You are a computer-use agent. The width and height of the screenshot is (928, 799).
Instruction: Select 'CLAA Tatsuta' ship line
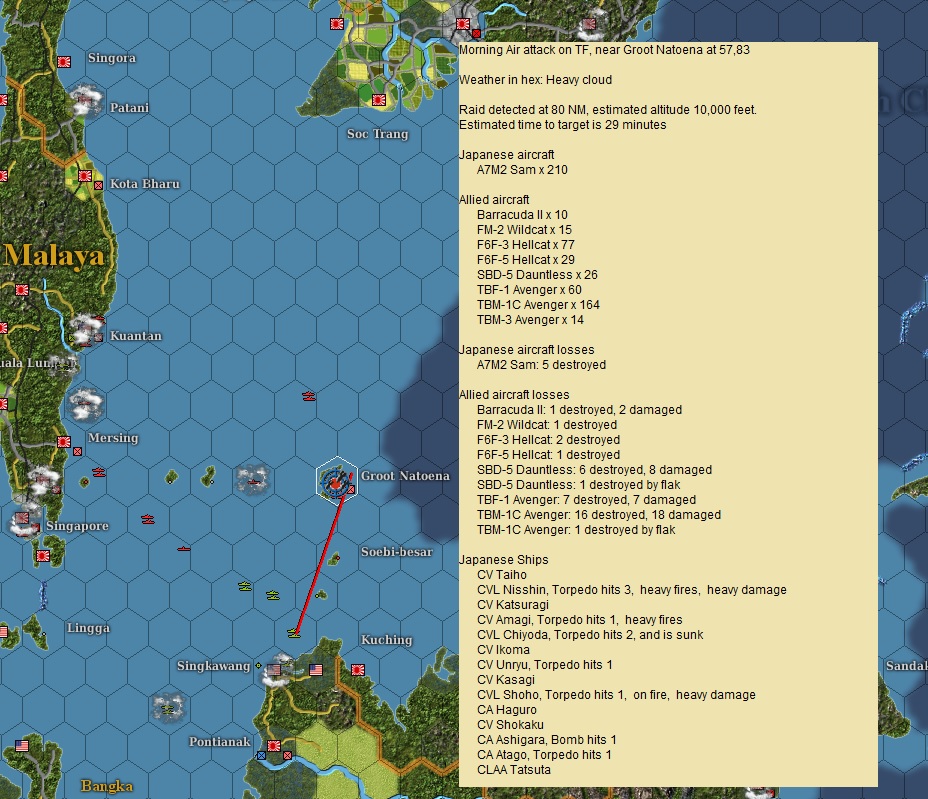(514, 770)
